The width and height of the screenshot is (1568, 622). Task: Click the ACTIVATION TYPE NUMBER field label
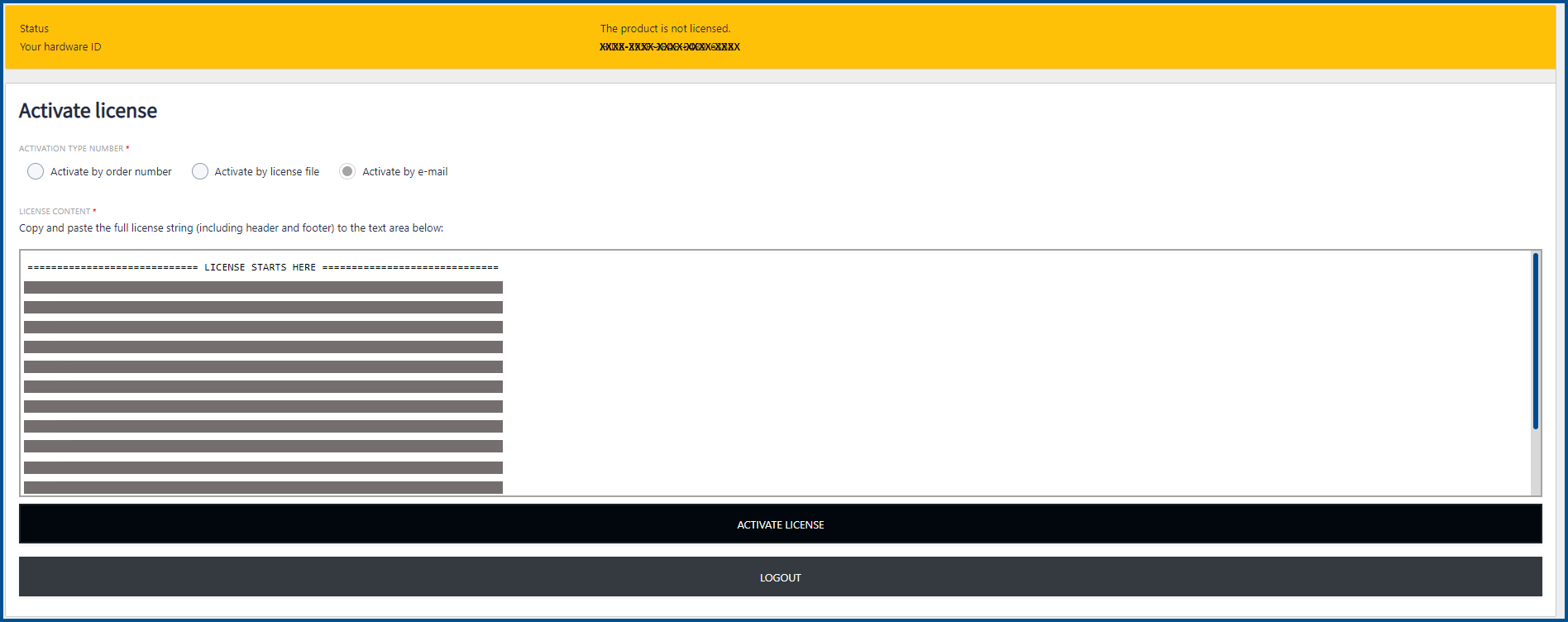click(x=71, y=149)
